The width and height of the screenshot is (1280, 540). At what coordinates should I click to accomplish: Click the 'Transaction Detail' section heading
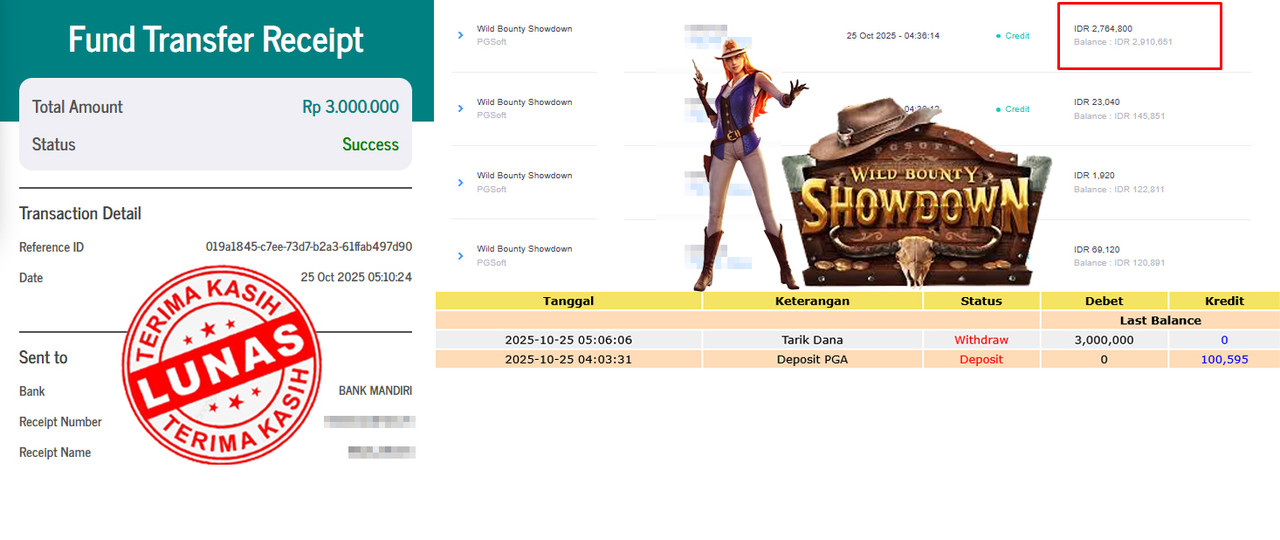click(x=80, y=213)
